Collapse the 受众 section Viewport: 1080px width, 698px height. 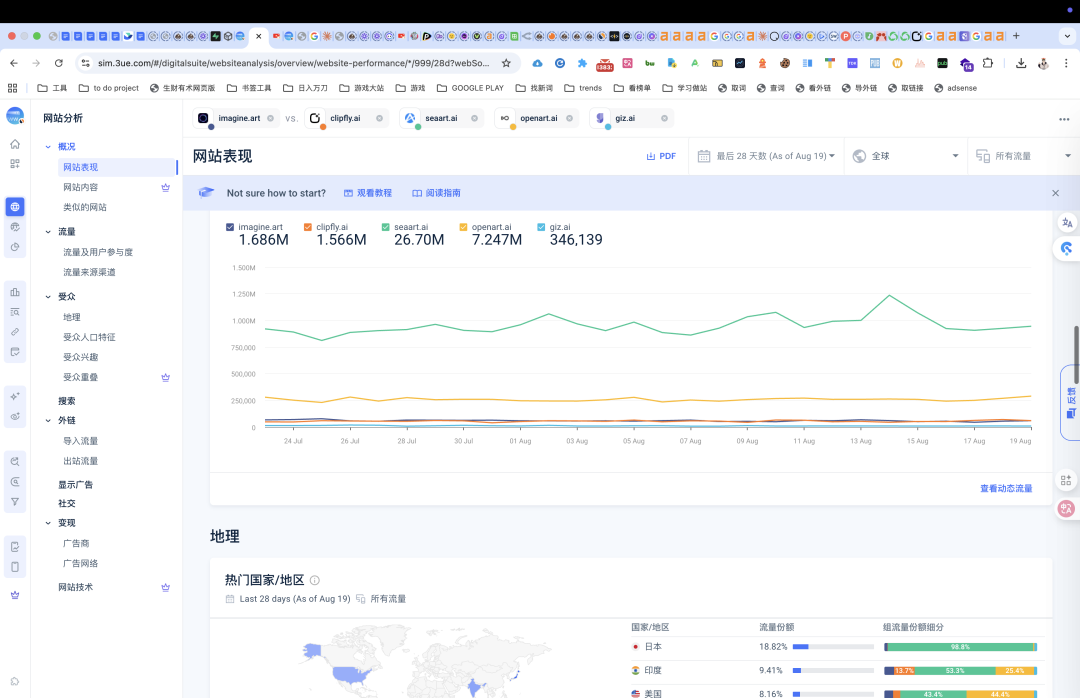48,297
